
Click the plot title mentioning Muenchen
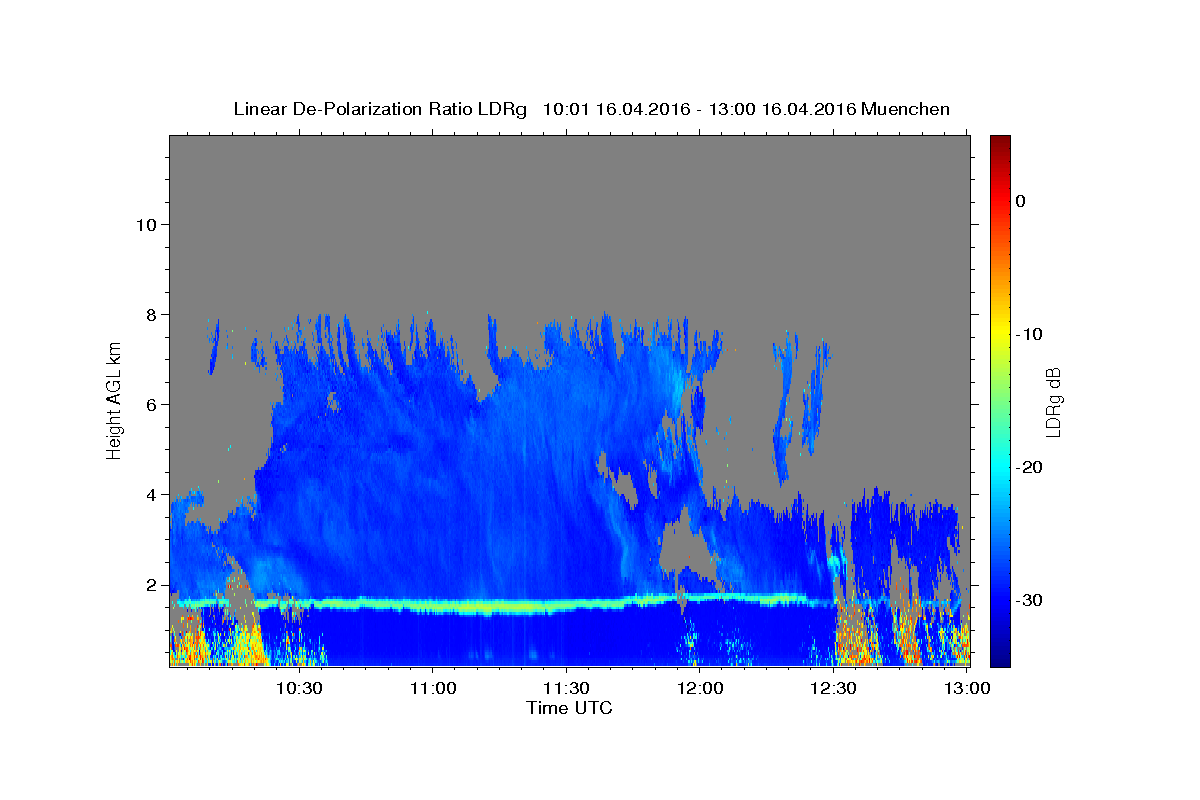[x=591, y=109]
